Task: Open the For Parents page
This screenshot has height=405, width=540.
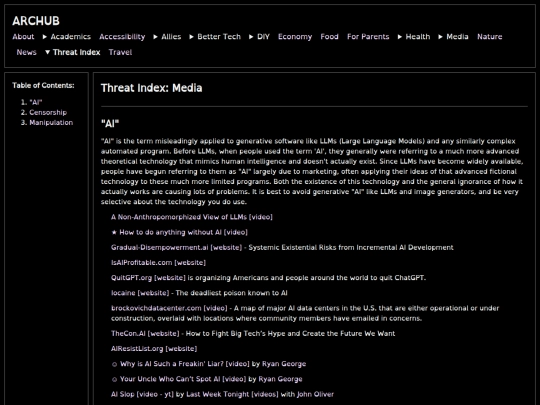Action: tap(368, 37)
